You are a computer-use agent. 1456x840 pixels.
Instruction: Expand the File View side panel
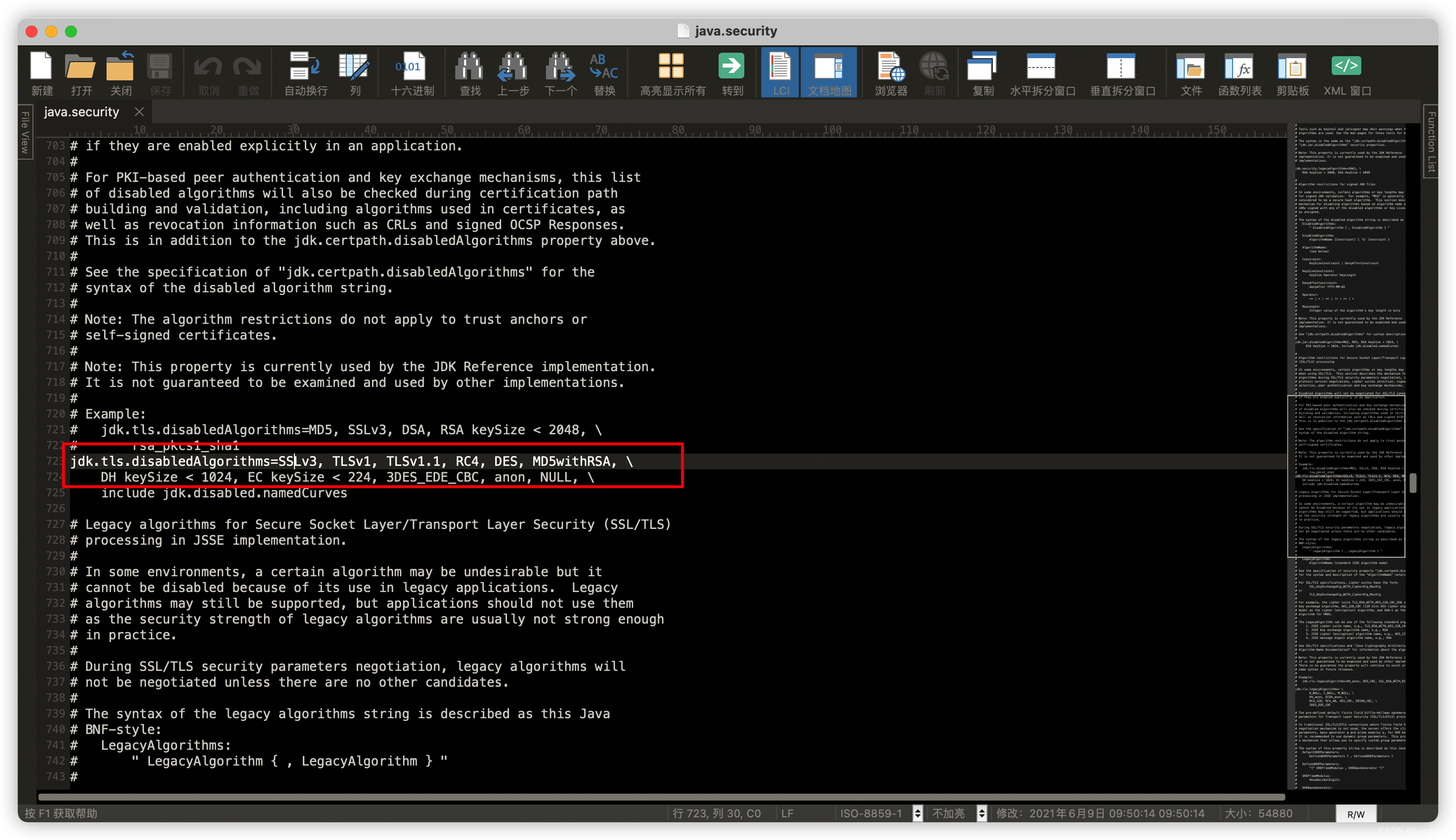tap(25, 133)
